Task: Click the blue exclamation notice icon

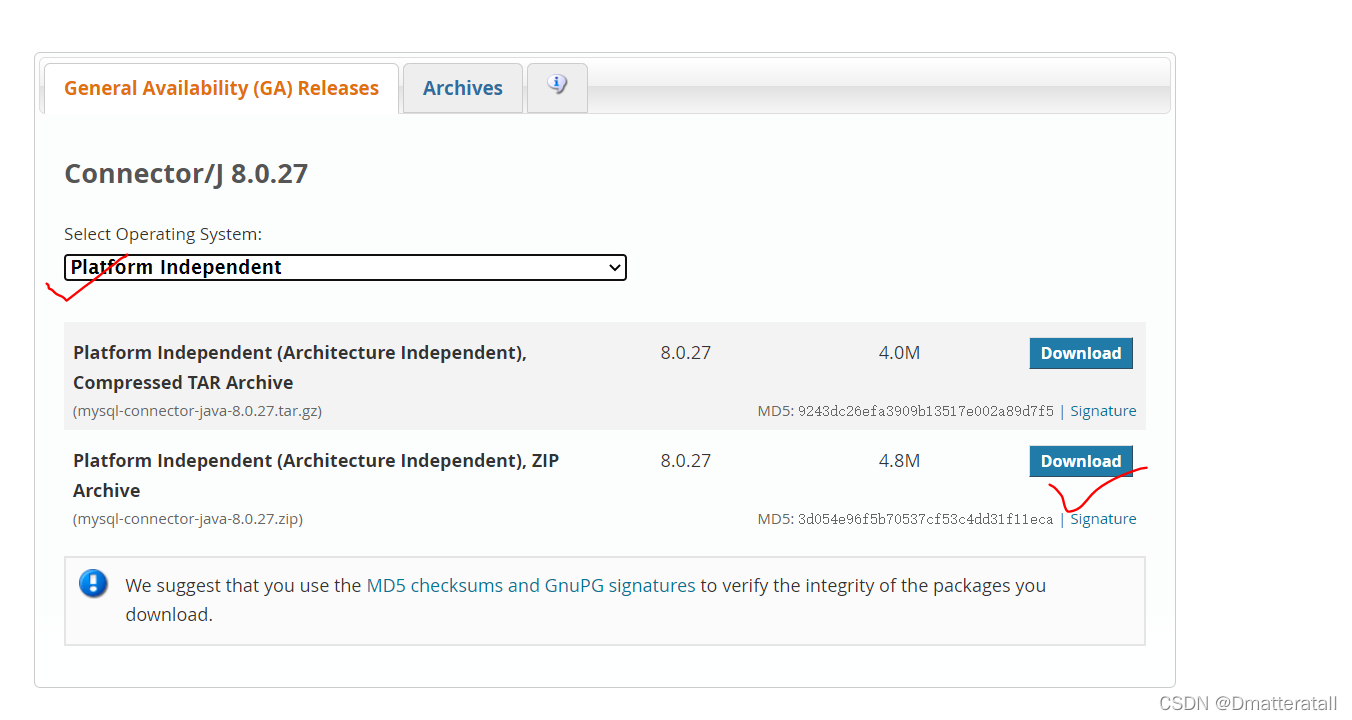Action: tap(93, 583)
